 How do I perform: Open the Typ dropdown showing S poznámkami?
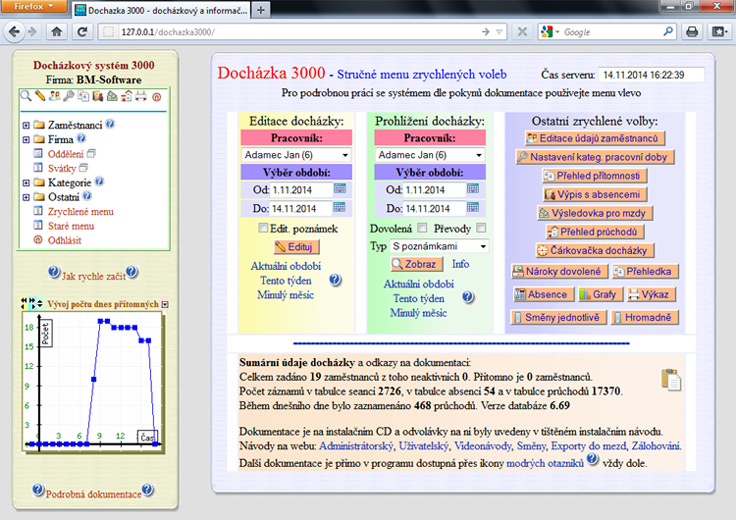coord(439,246)
